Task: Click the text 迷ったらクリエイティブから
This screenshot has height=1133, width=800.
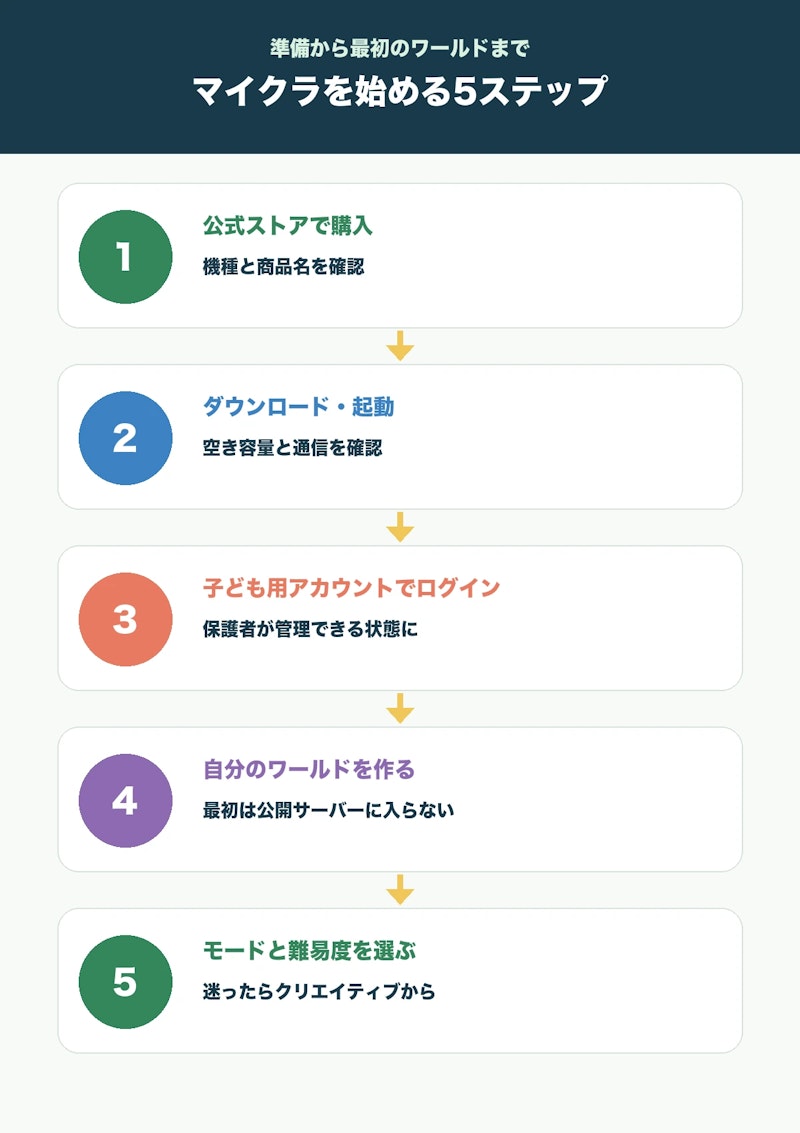Action: pyautogui.click(x=319, y=991)
